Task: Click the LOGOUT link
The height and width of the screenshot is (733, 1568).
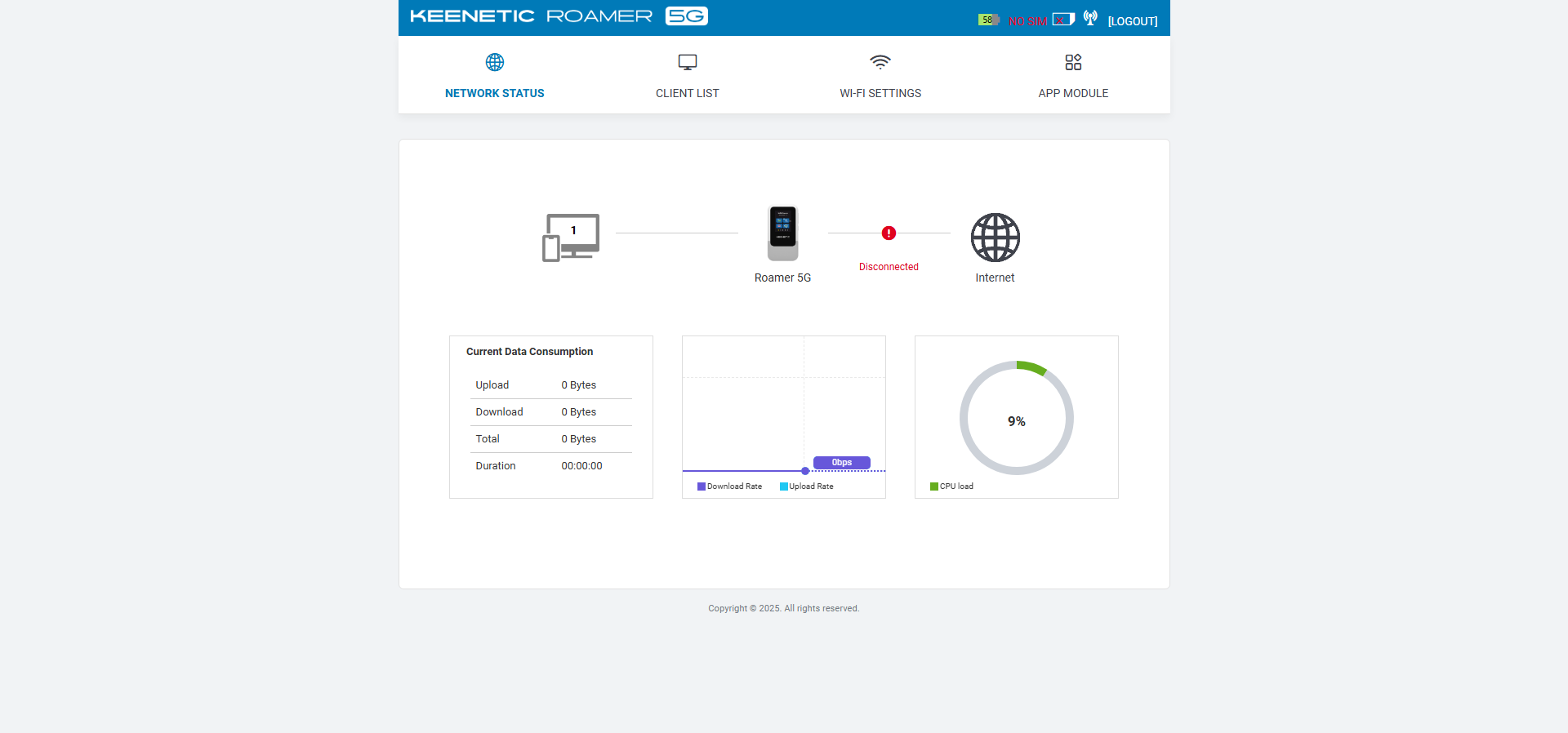Action: (x=1133, y=21)
